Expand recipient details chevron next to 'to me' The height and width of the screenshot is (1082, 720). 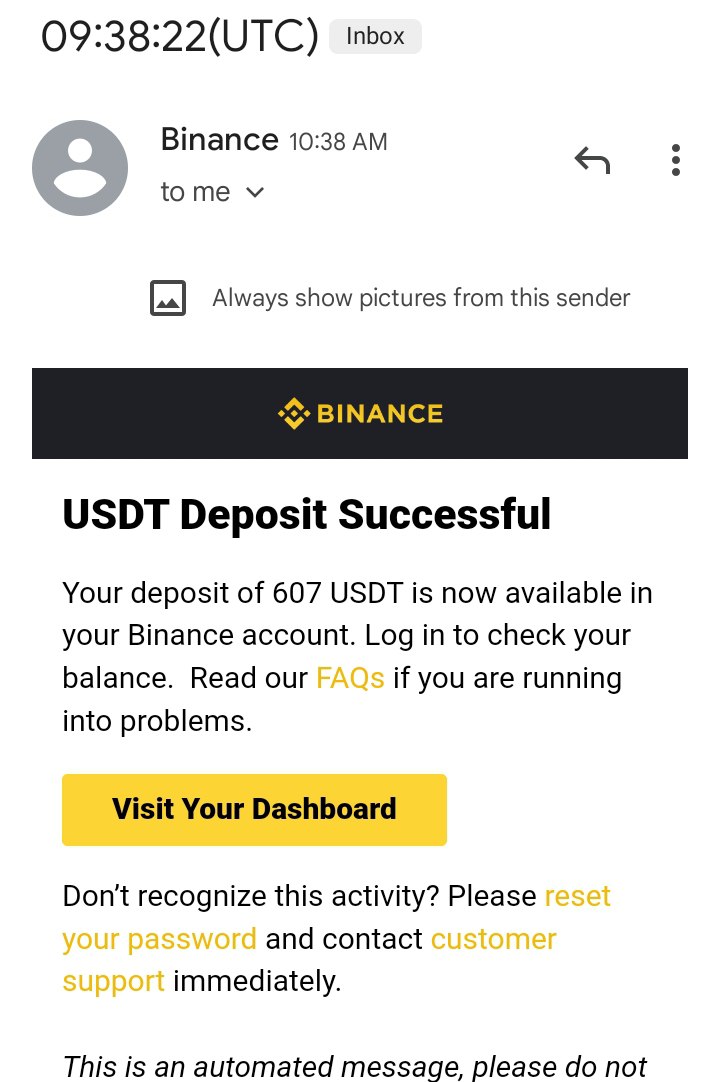pos(255,192)
